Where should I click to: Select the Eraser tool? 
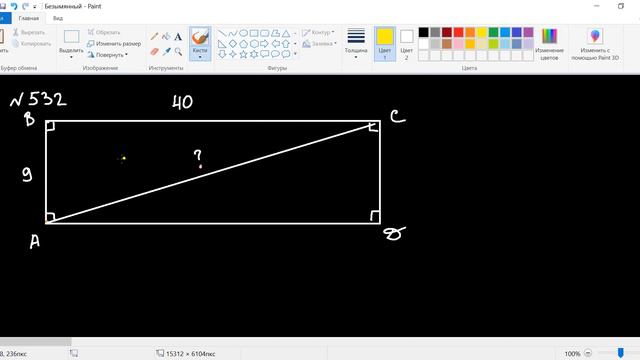tap(154, 51)
